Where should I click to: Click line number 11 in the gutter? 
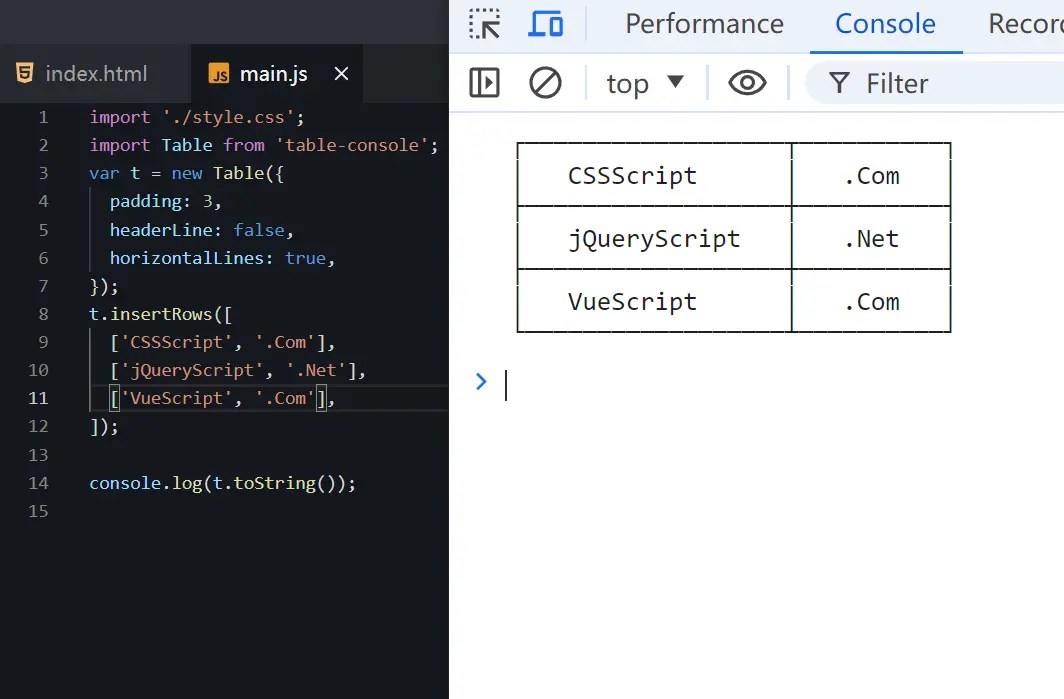pos(38,398)
